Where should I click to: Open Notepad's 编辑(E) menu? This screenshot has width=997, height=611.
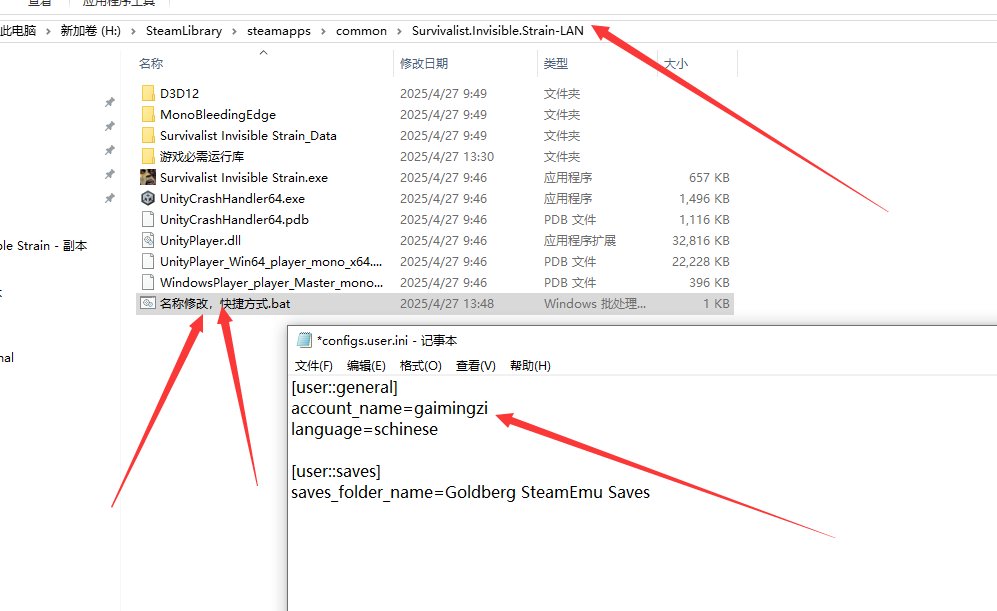point(366,366)
